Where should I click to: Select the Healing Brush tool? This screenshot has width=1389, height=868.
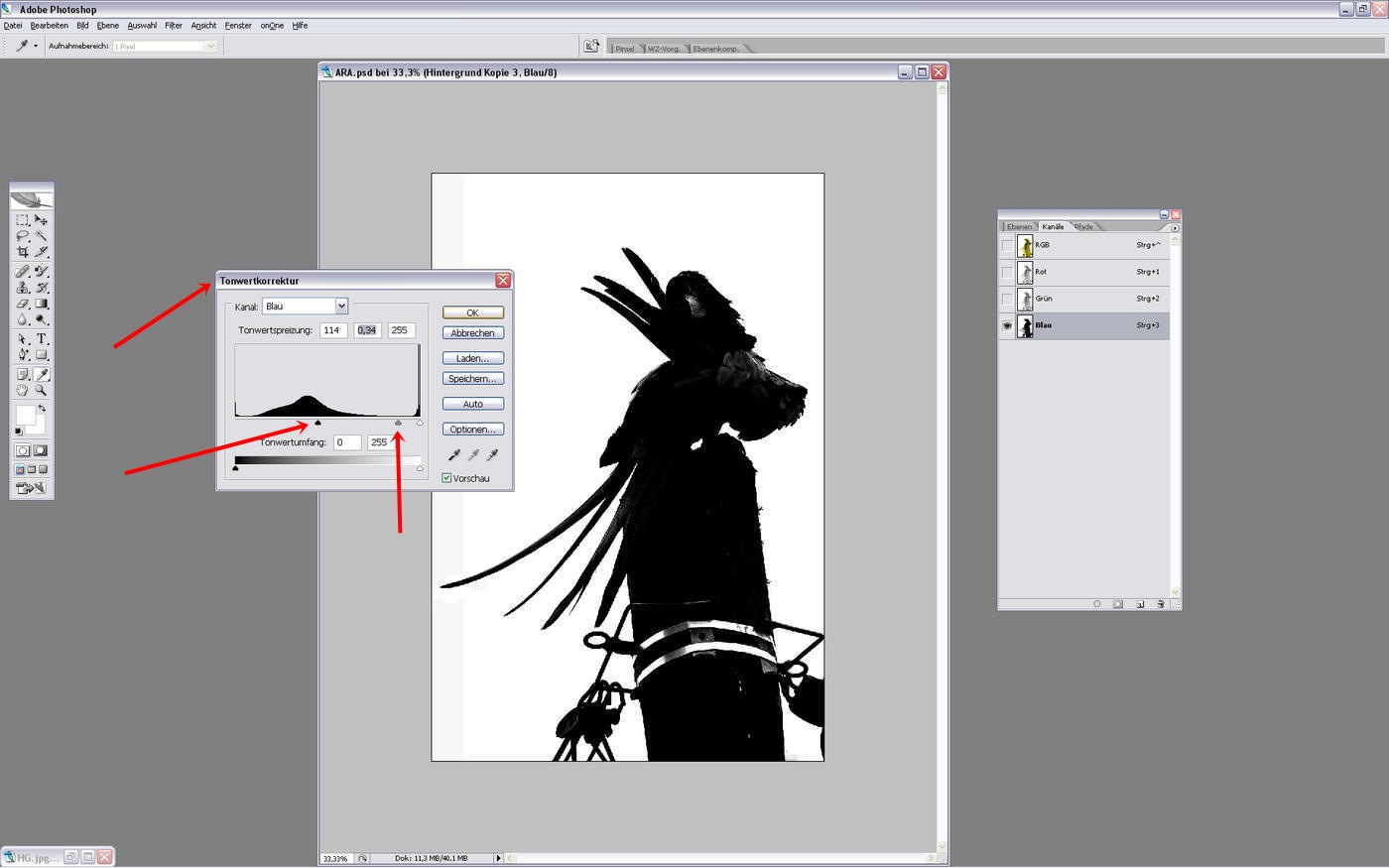click(23, 271)
